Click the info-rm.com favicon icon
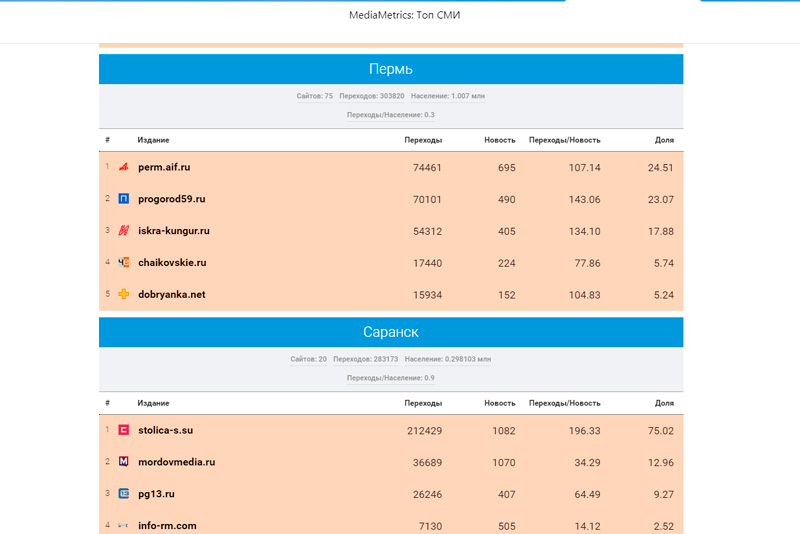The height and width of the screenshot is (534, 800). click(124, 526)
